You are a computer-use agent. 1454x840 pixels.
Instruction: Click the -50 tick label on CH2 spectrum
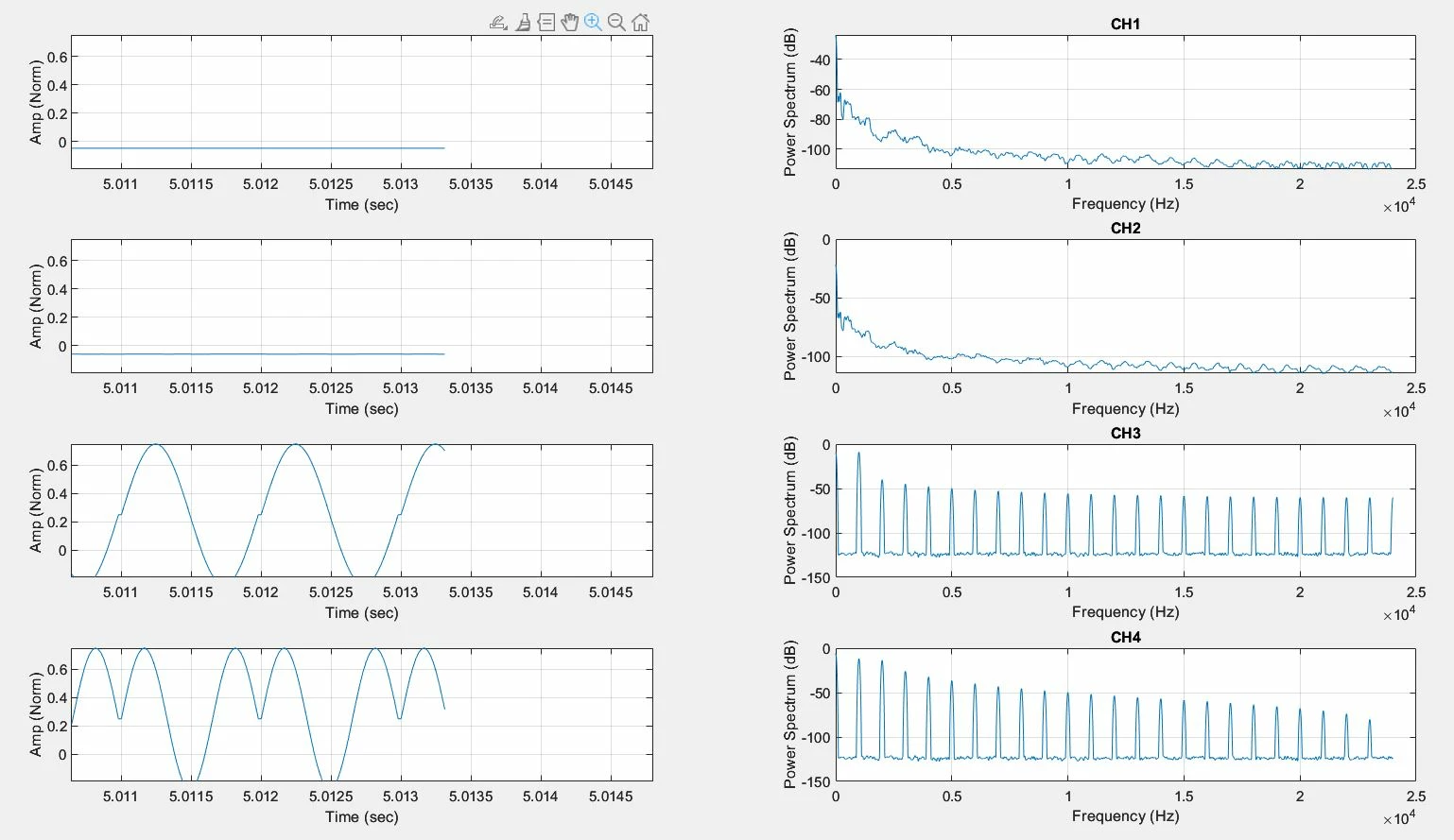coord(819,298)
